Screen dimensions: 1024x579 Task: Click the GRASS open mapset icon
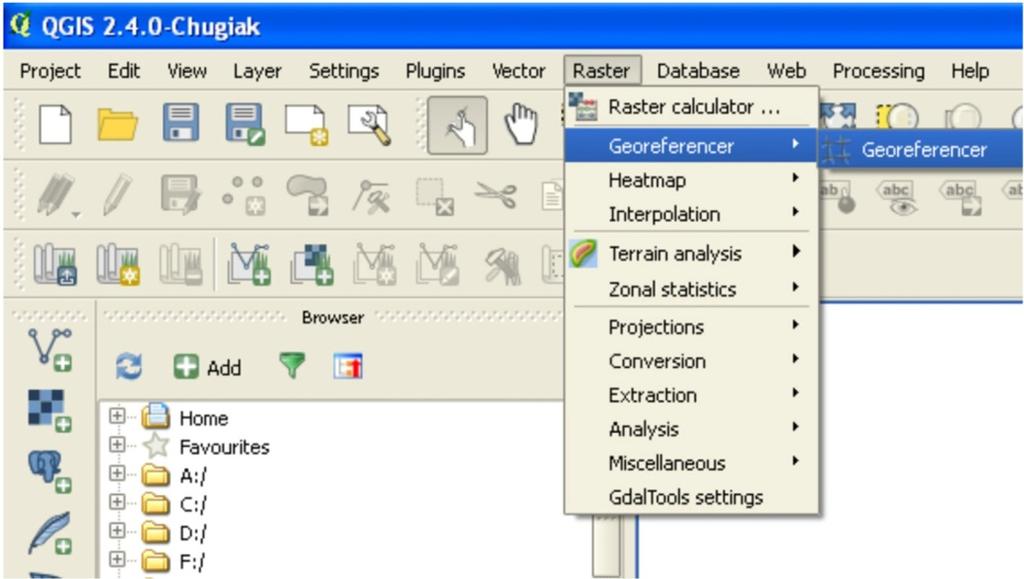pos(55,264)
